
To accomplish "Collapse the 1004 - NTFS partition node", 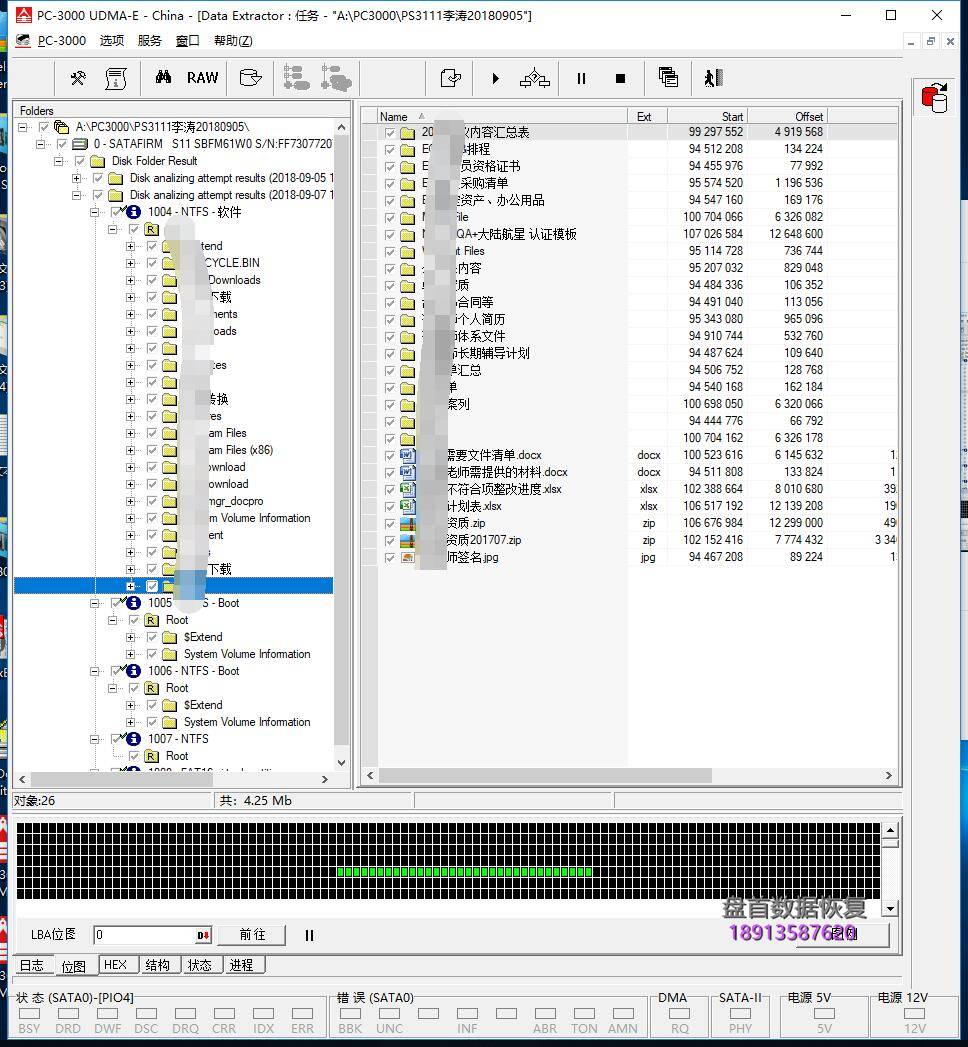I will point(96,212).
